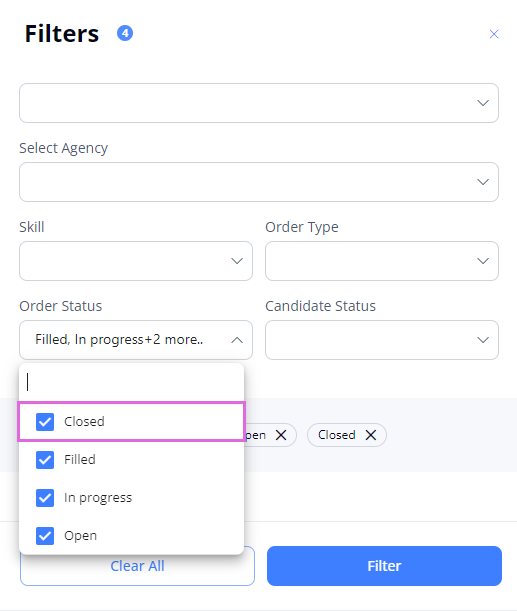The height and width of the screenshot is (611, 517).
Task: Open the Skill dropdown
Action: click(x=136, y=261)
